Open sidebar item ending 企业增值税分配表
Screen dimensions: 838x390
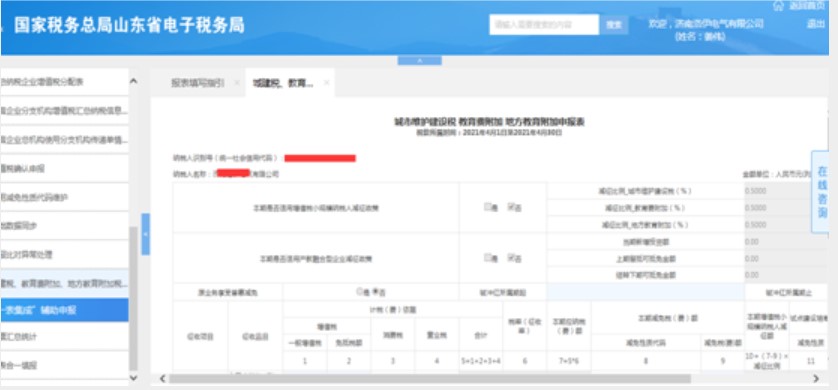tap(64, 82)
